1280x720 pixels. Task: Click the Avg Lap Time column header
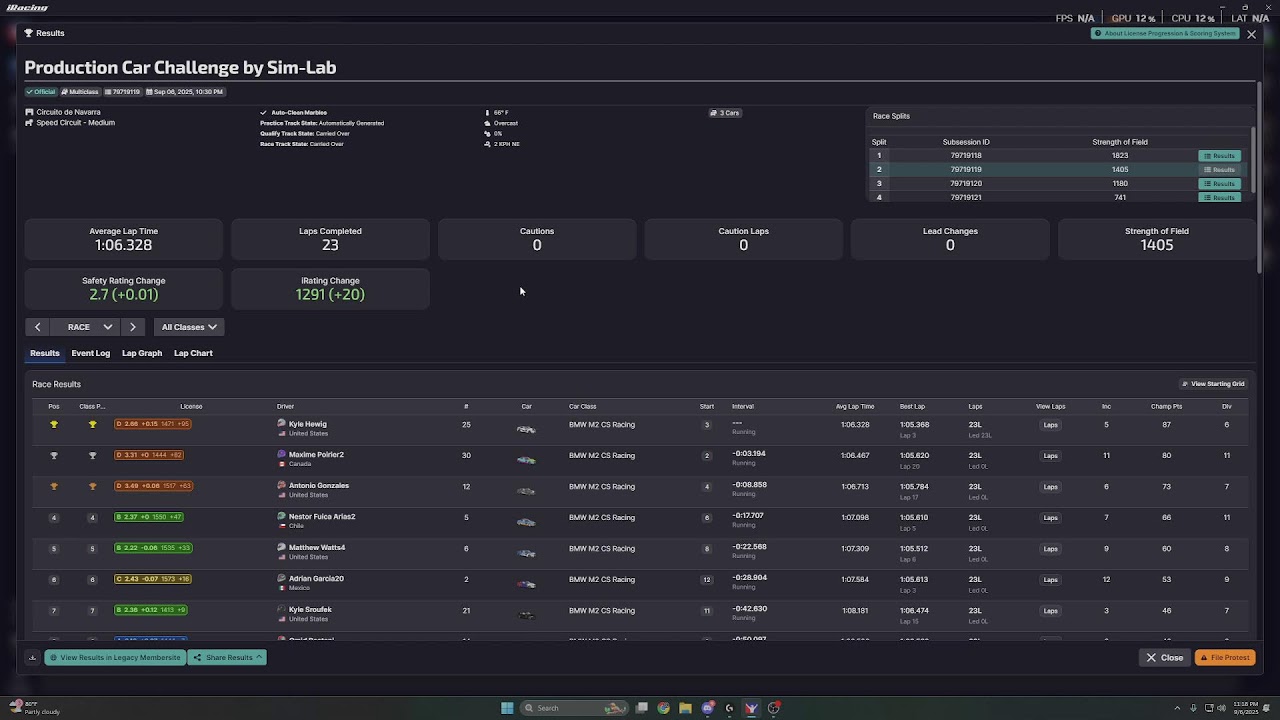click(855, 407)
